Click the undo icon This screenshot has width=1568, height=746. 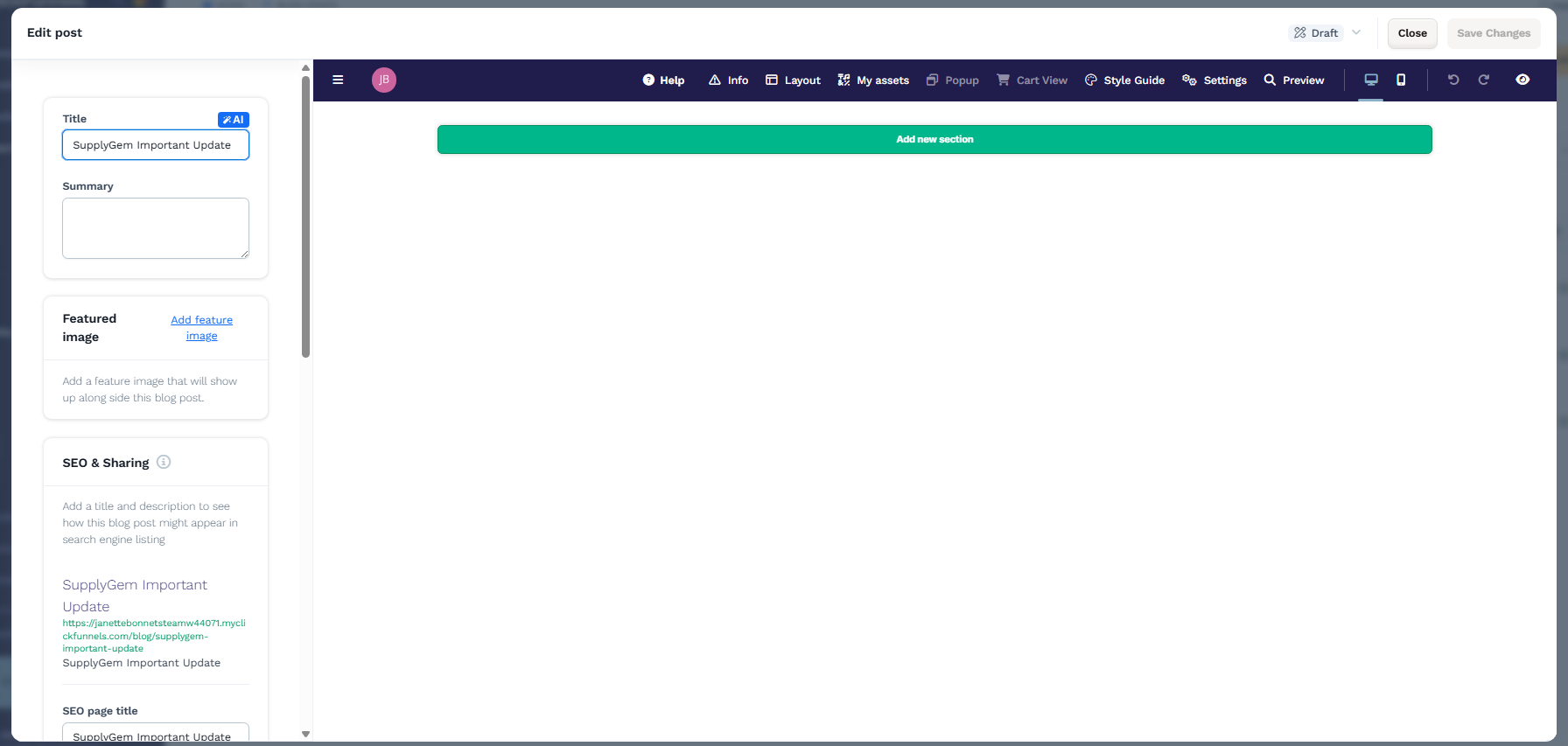(x=1453, y=80)
